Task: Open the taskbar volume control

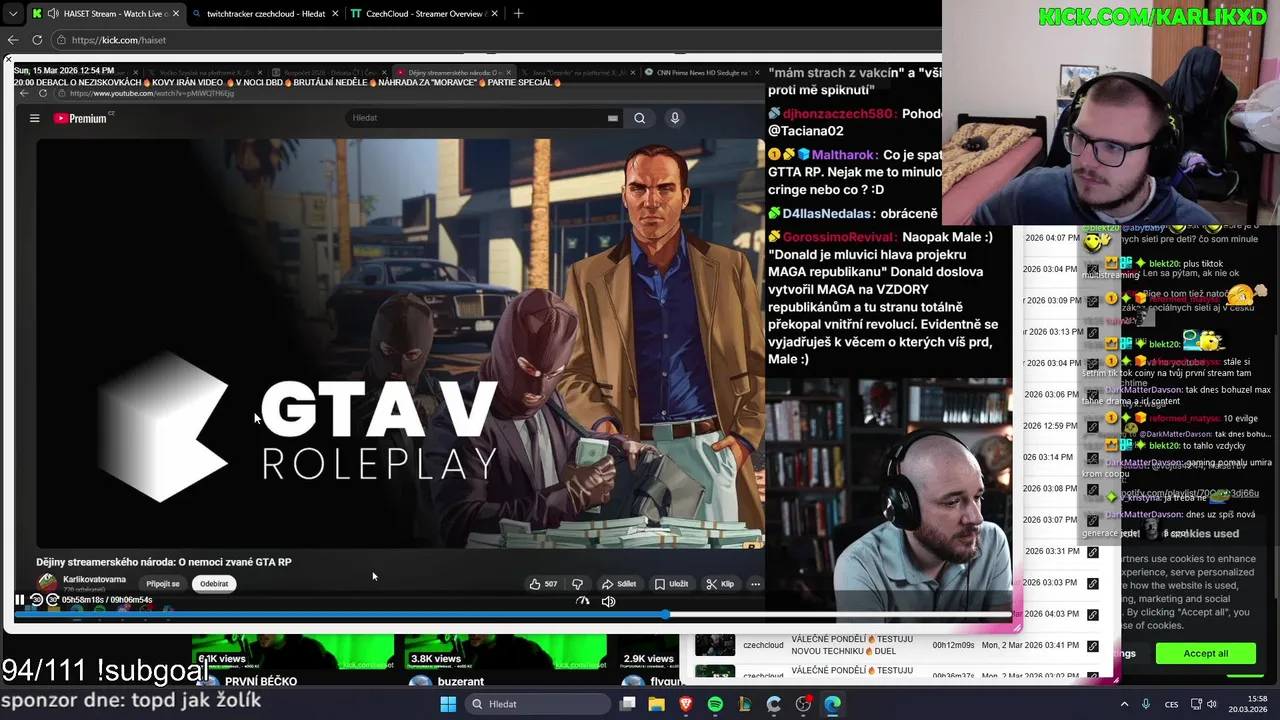Action: point(1211,704)
